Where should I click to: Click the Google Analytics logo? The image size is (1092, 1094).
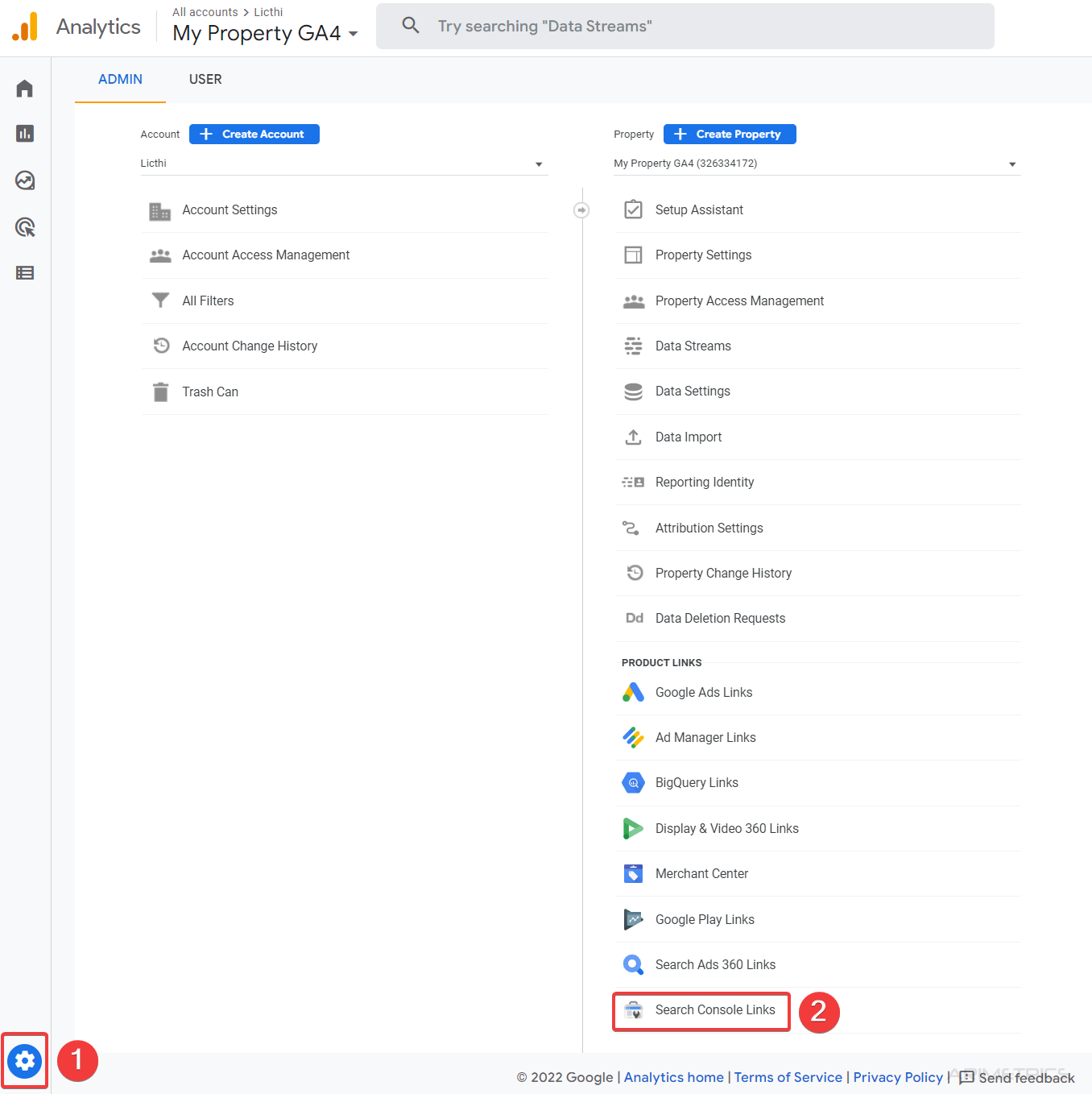click(25, 27)
